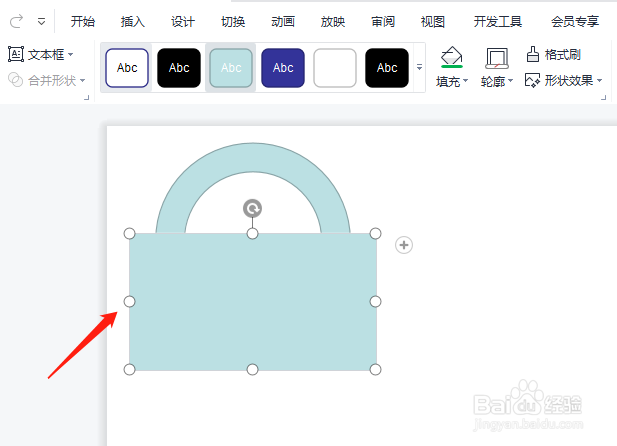Click the top-right resize handle of the rectangle
The image size is (617, 446).
tap(375, 233)
